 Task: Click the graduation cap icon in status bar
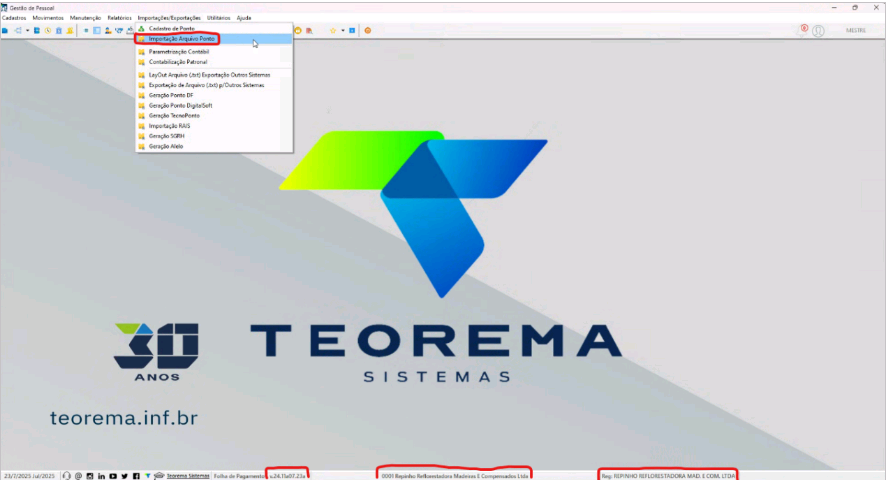click(159, 475)
